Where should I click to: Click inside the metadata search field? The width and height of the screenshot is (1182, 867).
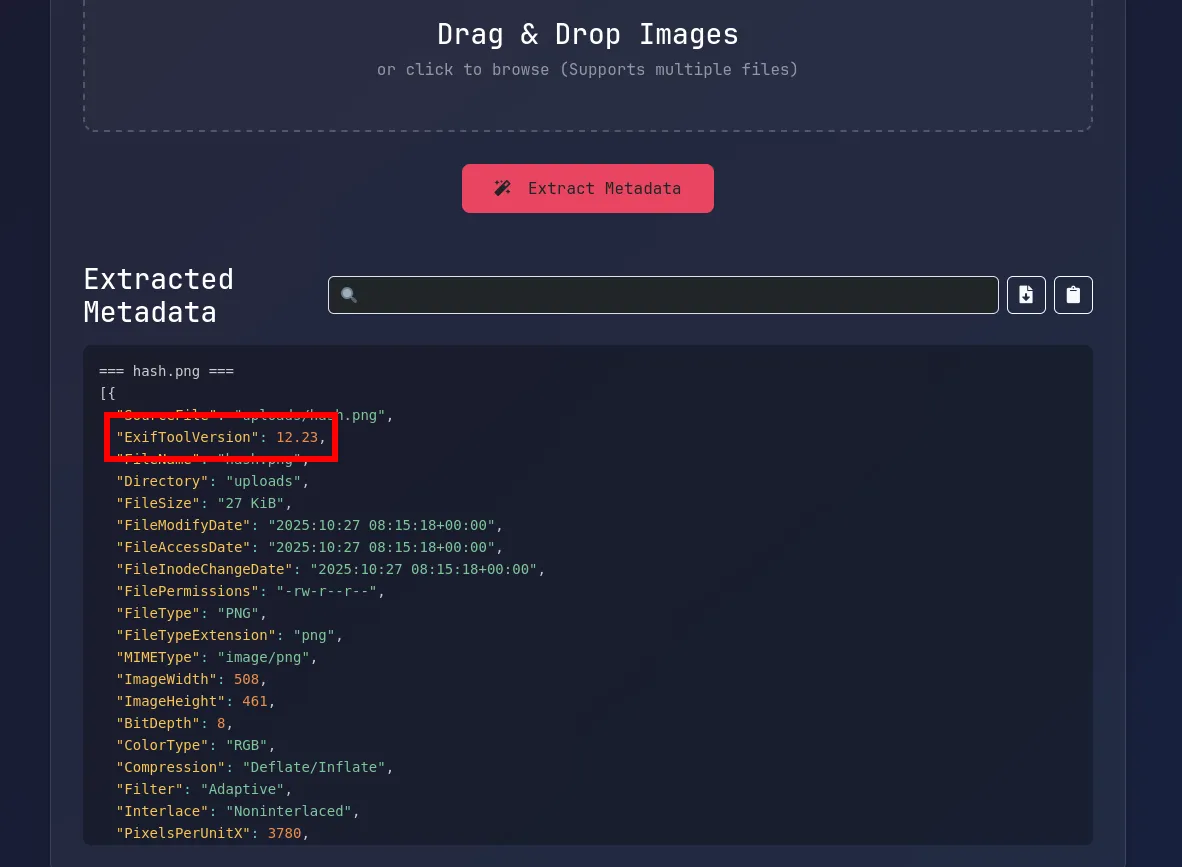click(670, 295)
